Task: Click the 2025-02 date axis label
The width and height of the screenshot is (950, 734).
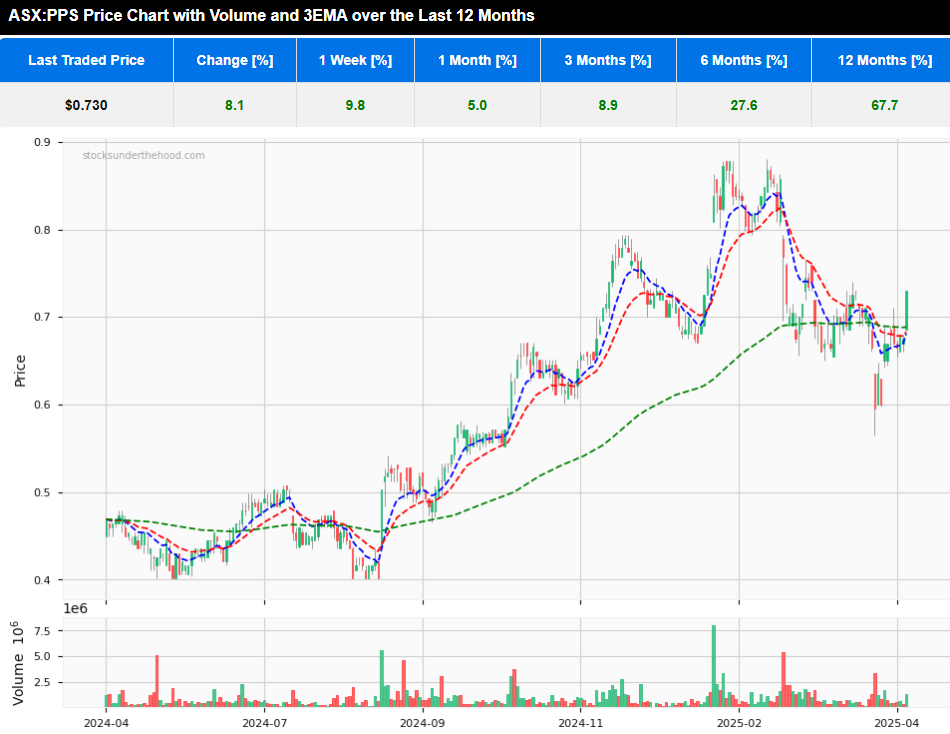Action: pos(739,723)
